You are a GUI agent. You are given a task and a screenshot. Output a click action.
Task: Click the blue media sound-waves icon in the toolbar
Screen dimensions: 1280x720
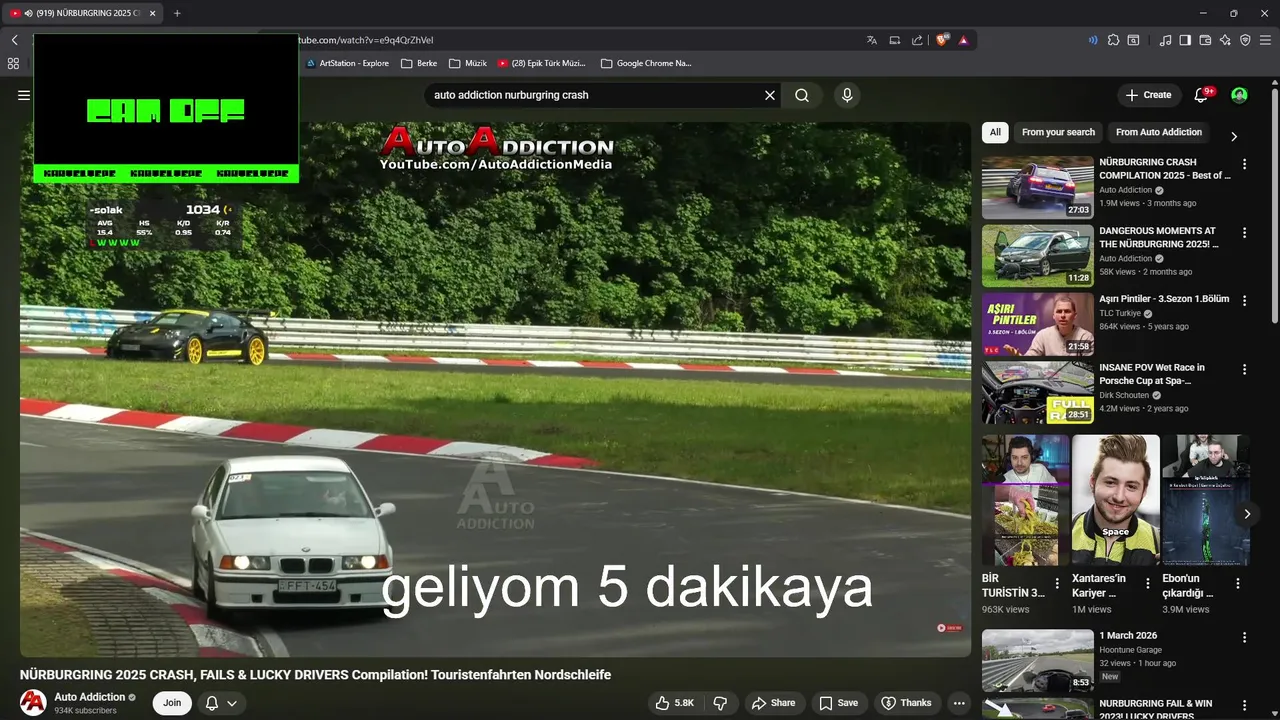point(1092,40)
